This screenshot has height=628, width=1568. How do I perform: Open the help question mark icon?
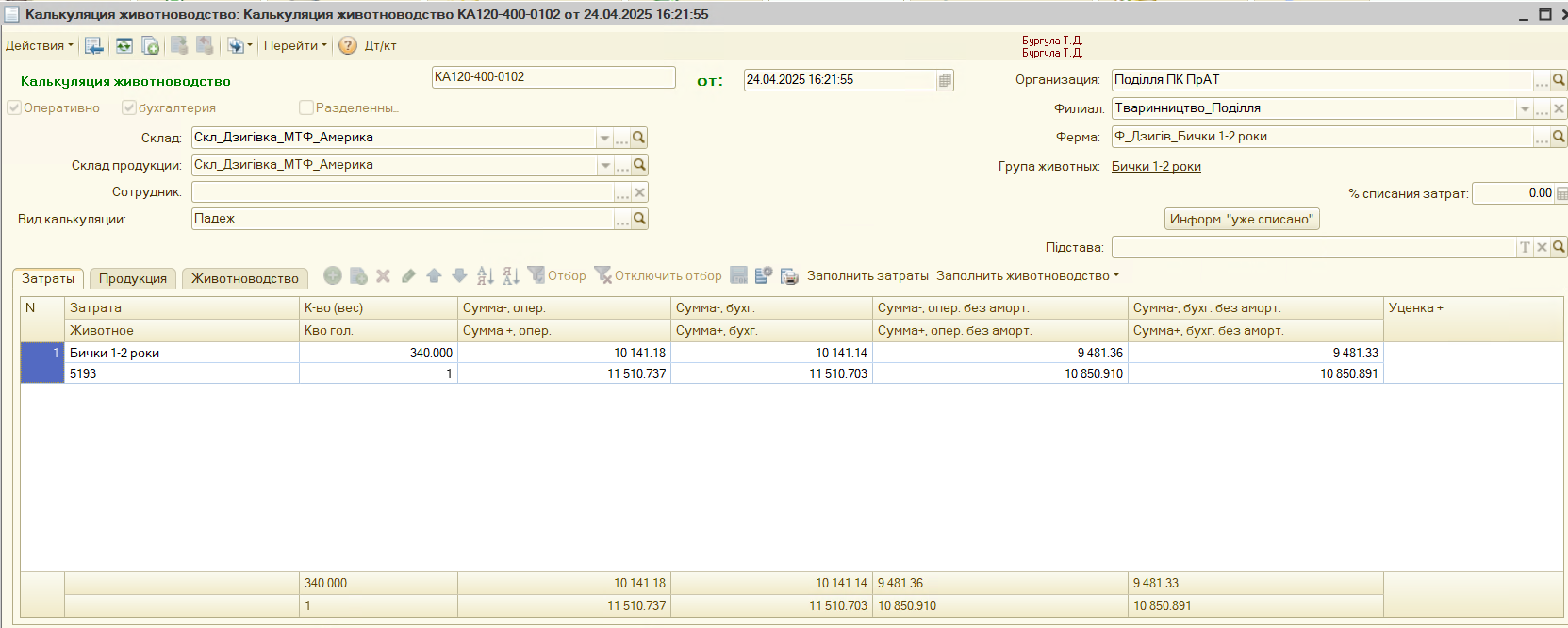(348, 45)
